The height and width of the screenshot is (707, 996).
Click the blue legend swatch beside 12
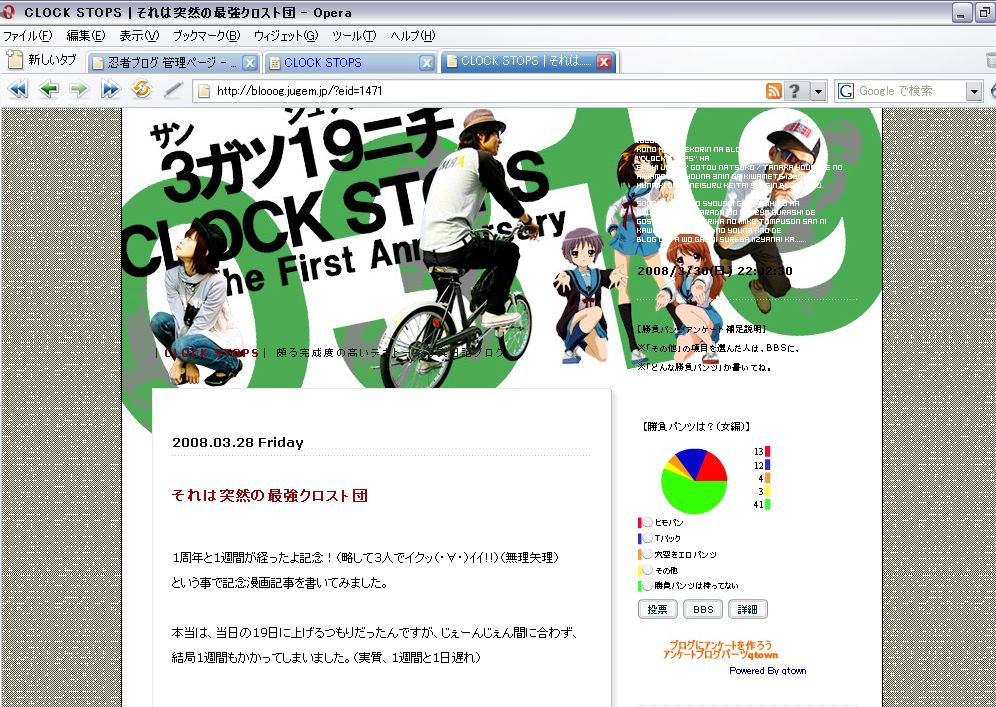pos(767,465)
